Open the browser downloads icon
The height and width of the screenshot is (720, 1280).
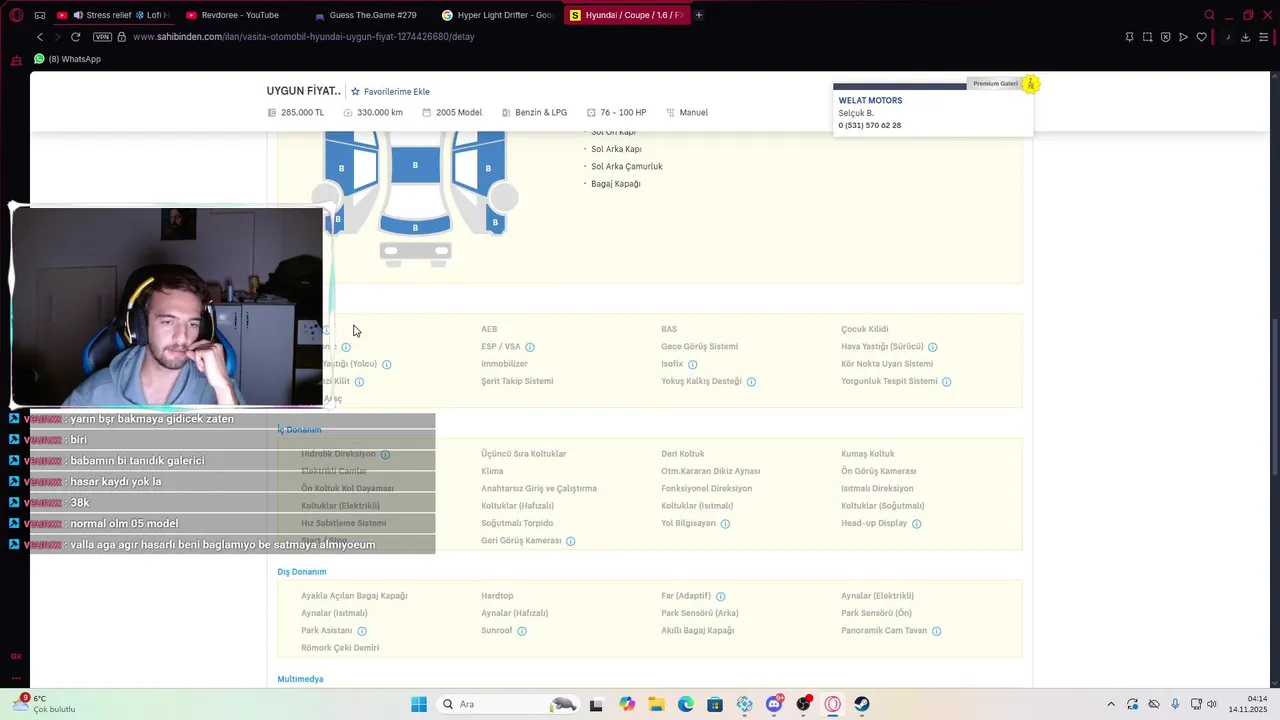(1245, 37)
